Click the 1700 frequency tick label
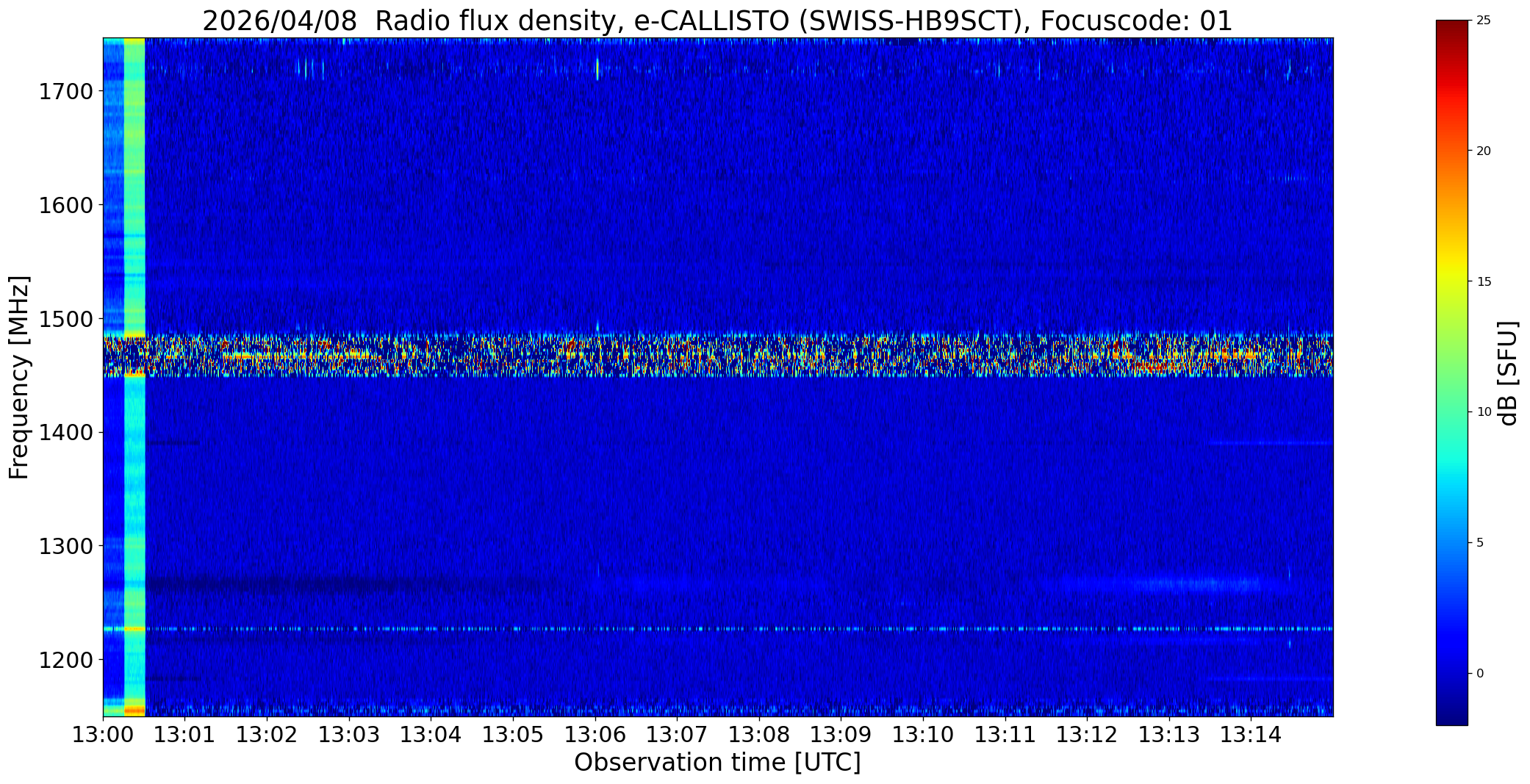 pyautogui.click(x=65, y=92)
